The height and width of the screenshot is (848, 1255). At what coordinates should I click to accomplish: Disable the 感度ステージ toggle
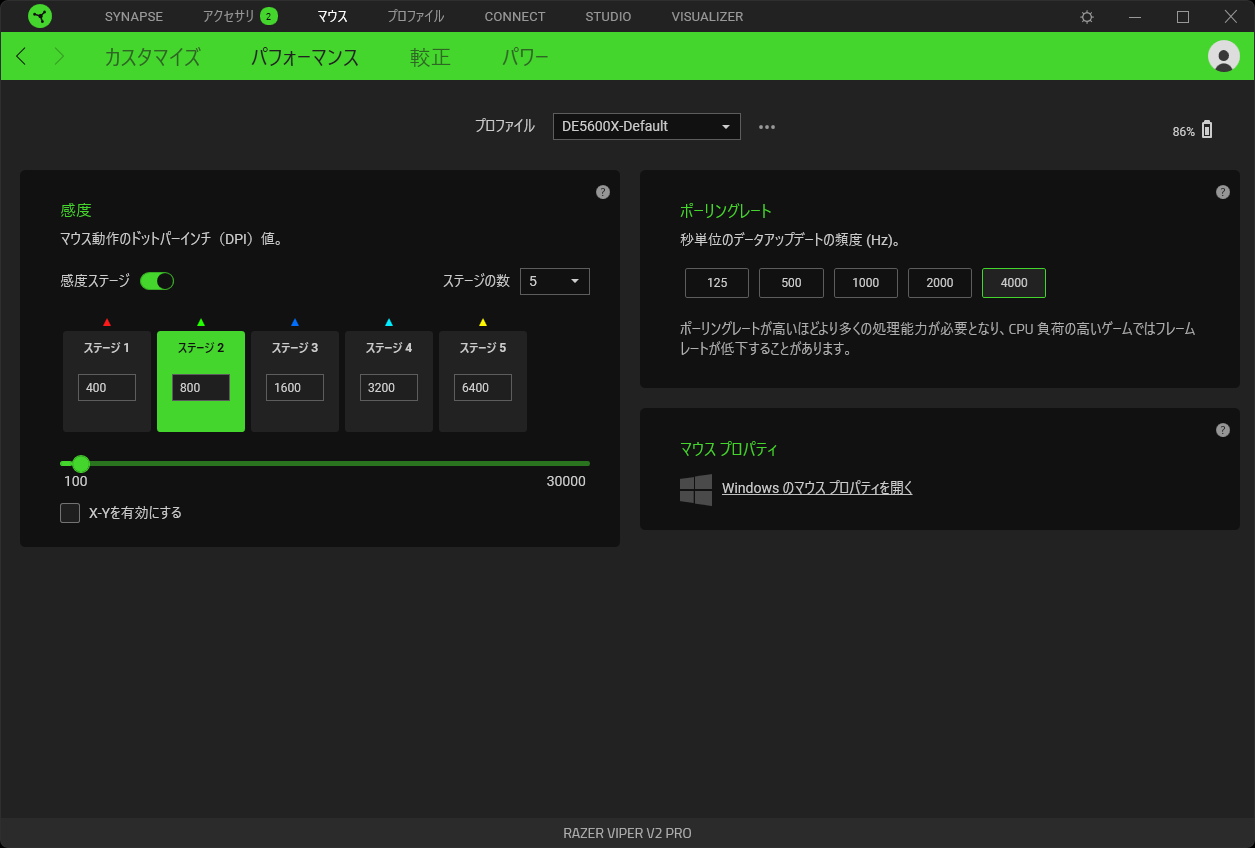(x=157, y=282)
